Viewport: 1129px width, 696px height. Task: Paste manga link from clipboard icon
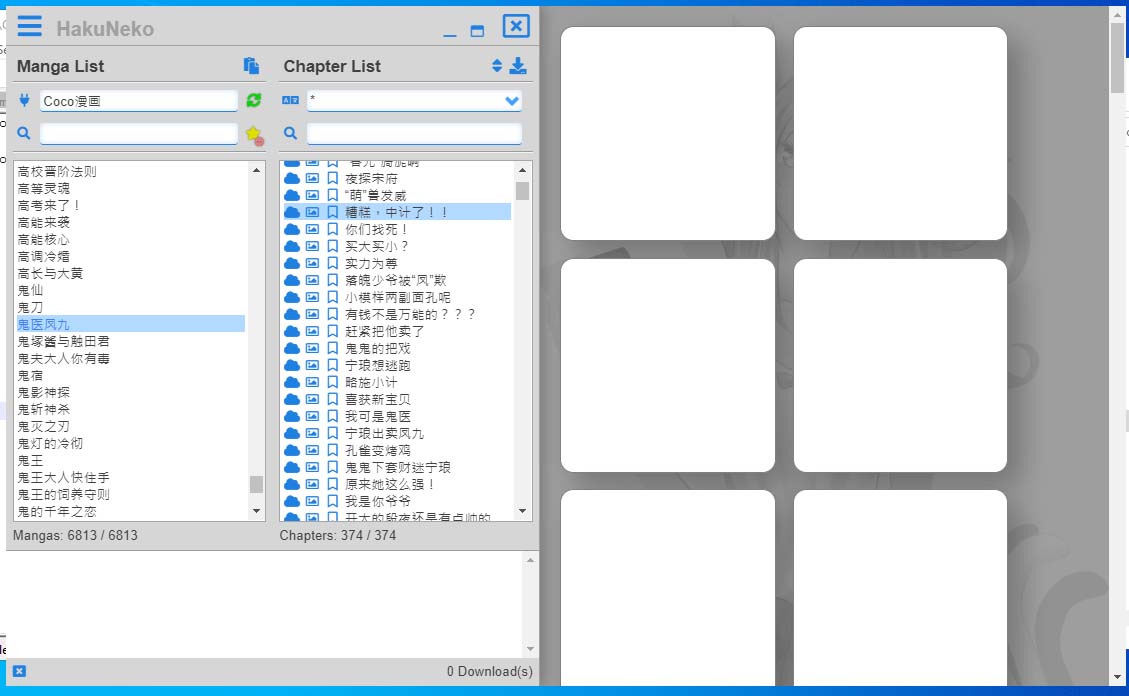coord(251,65)
